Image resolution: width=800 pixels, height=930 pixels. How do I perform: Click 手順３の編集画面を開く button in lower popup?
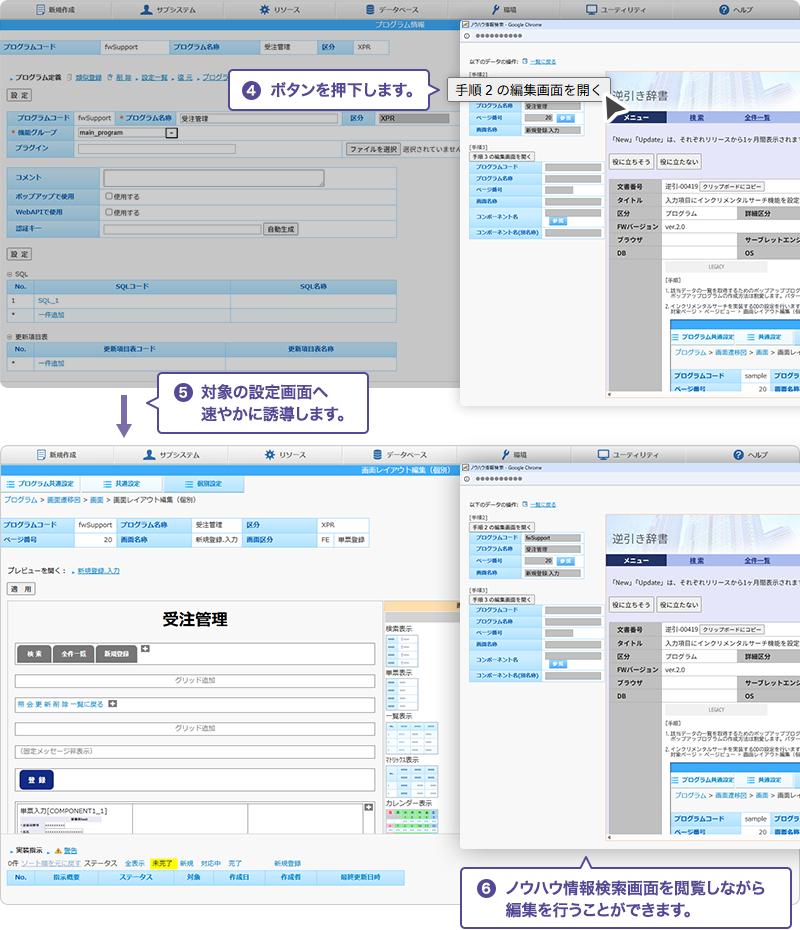click(502, 600)
